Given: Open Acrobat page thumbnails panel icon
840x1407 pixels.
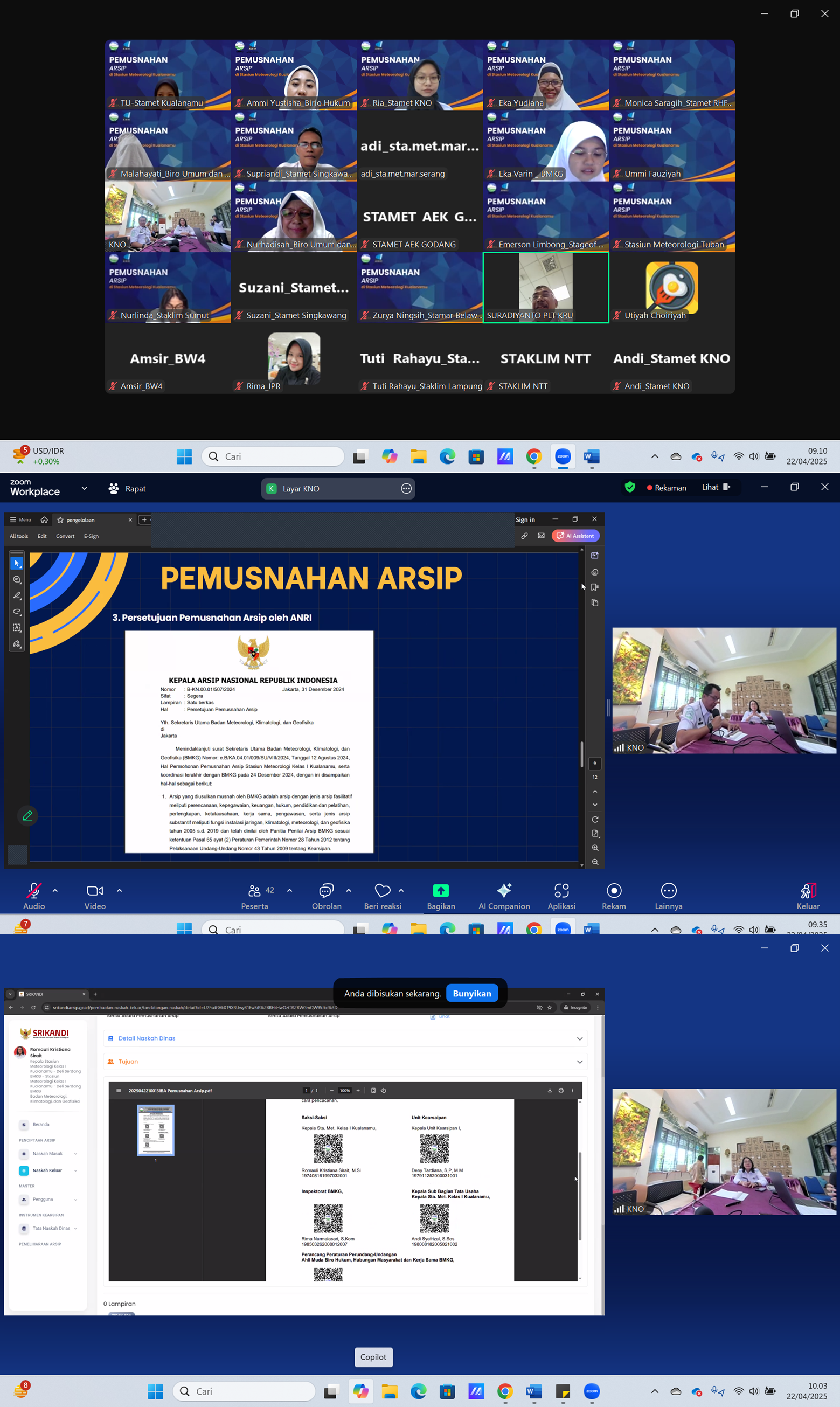Looking at the screenshot, I should coord(595,603).
